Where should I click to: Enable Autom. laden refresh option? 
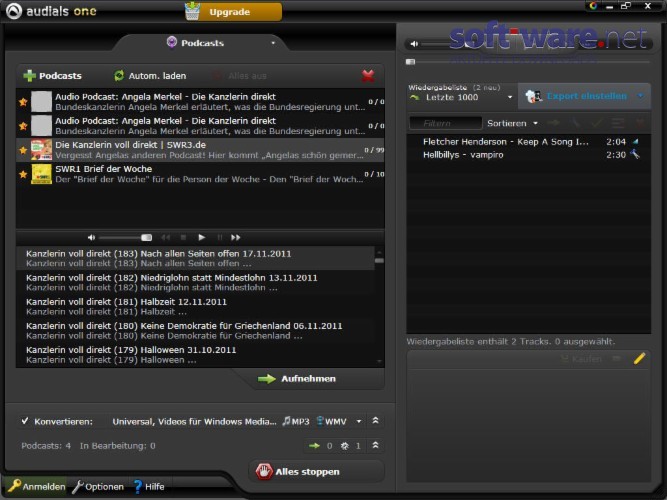[150, 76]
